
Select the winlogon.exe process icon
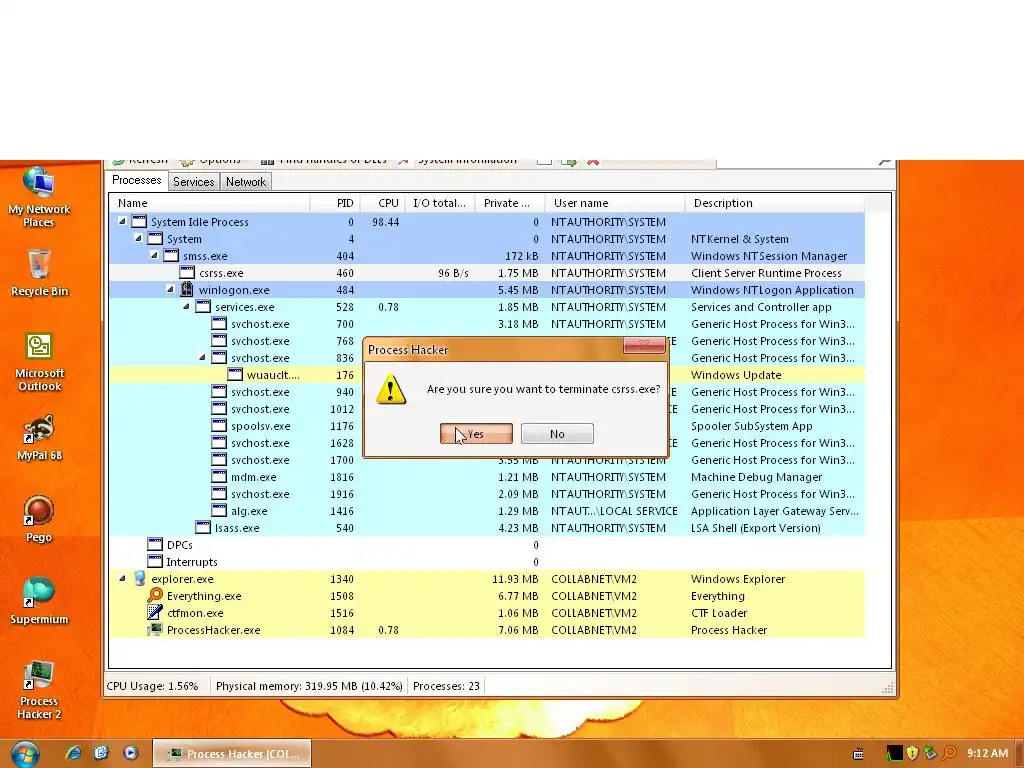[187, 289]
